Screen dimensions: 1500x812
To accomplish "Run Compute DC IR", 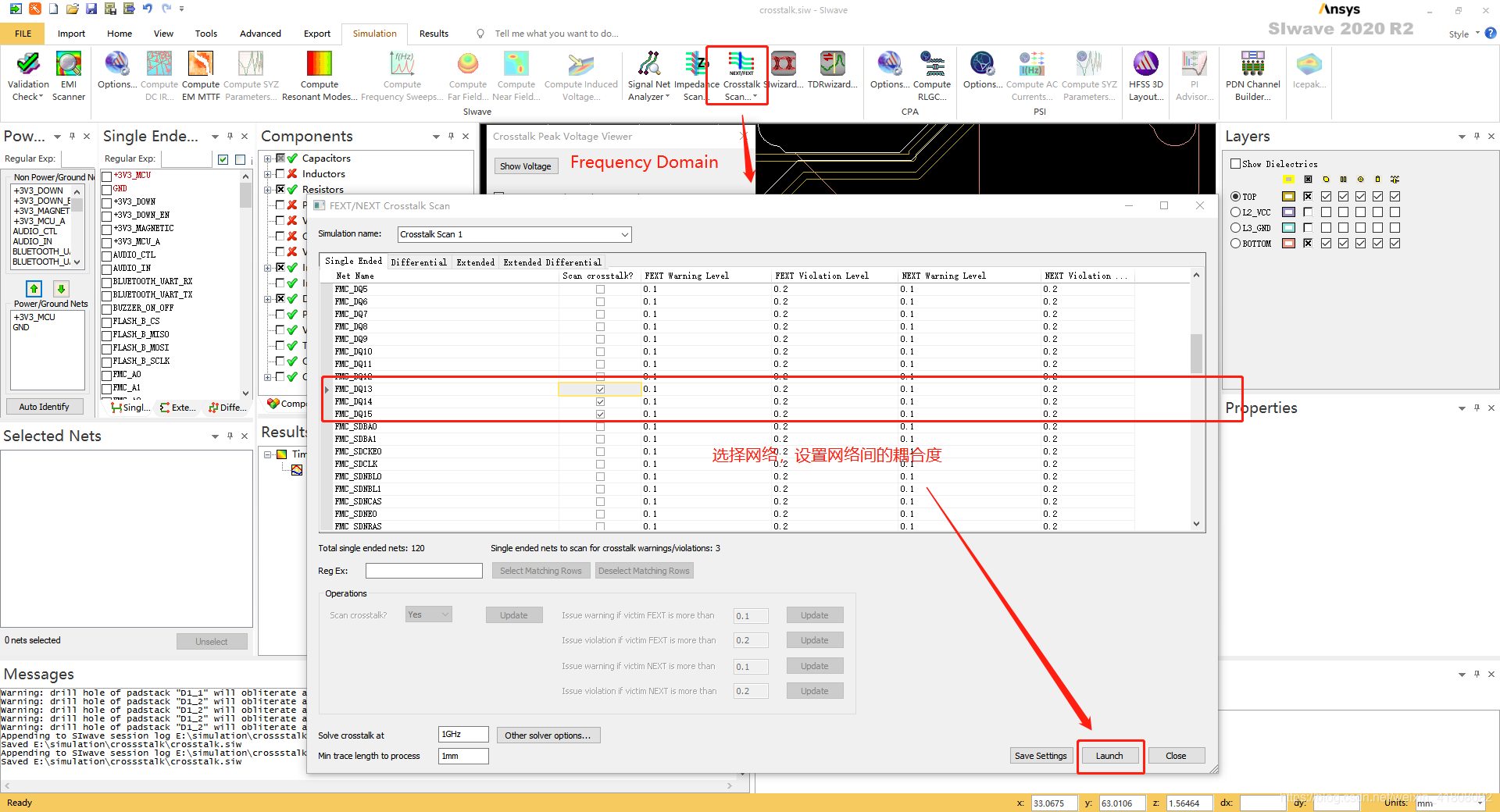I will [x=159, y=76].
